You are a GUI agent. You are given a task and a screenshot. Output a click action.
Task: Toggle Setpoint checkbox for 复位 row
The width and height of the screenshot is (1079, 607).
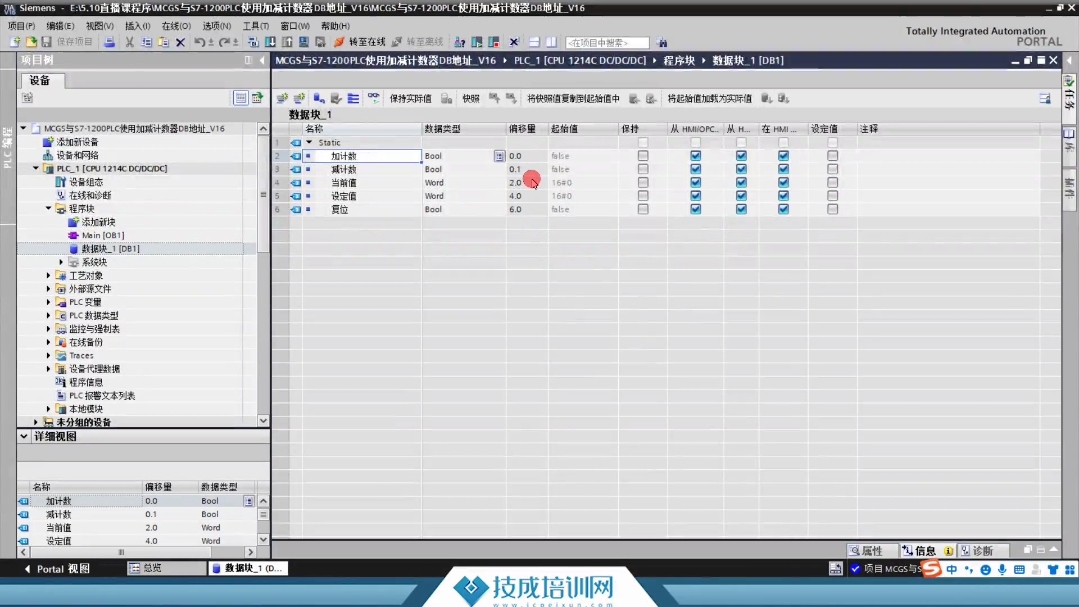(832, 209)
